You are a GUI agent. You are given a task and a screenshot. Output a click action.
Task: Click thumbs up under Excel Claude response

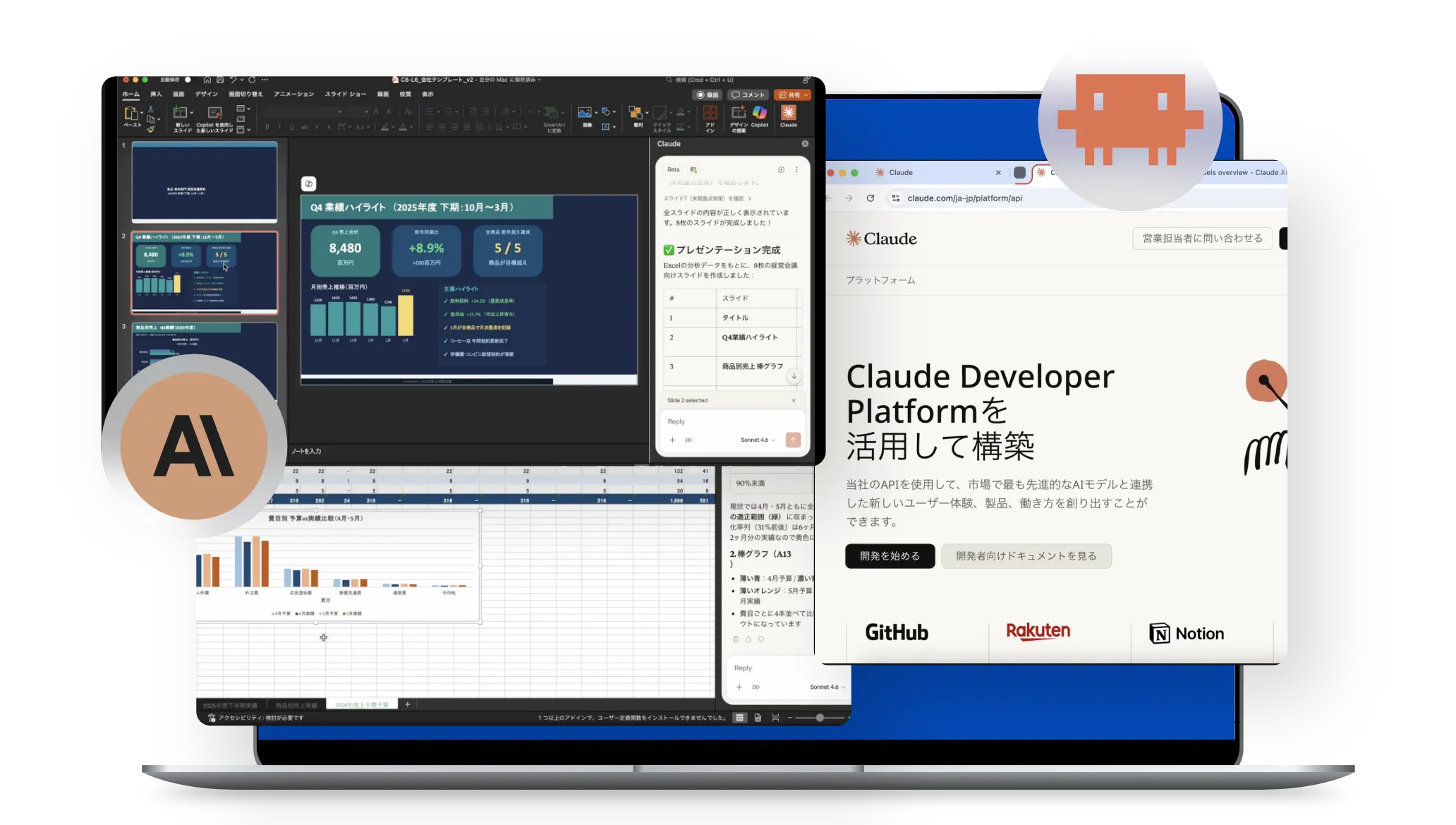coord(748,639)
